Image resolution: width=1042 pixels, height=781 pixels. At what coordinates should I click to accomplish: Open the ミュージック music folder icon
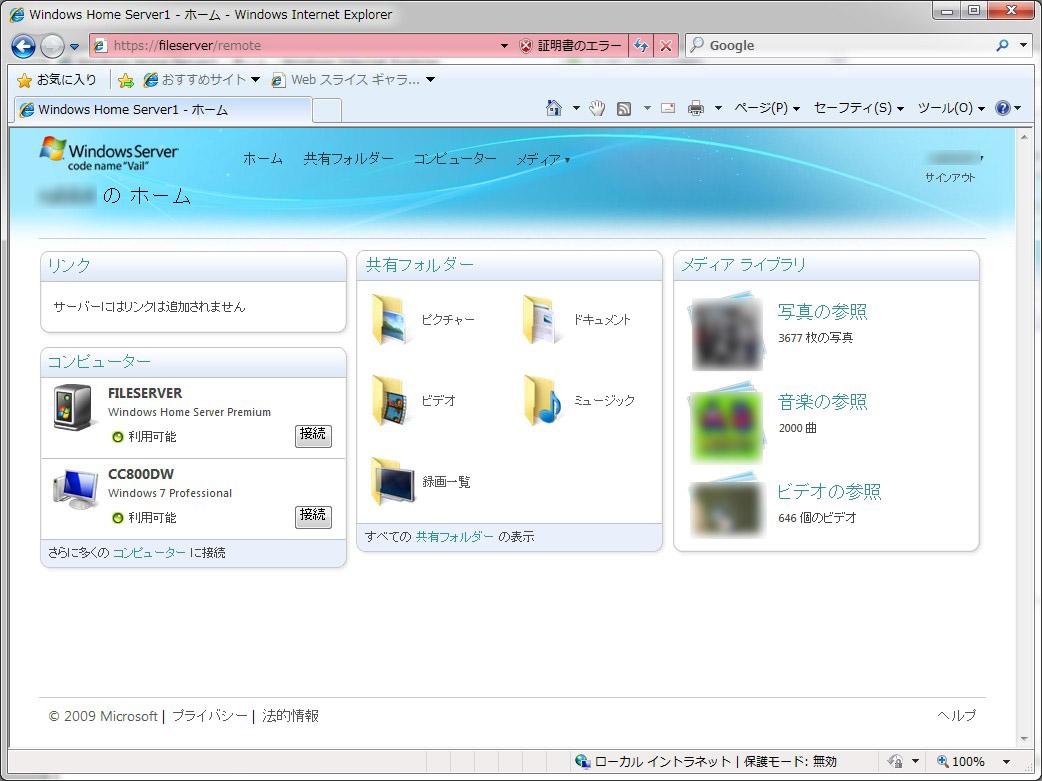[541, 400]
